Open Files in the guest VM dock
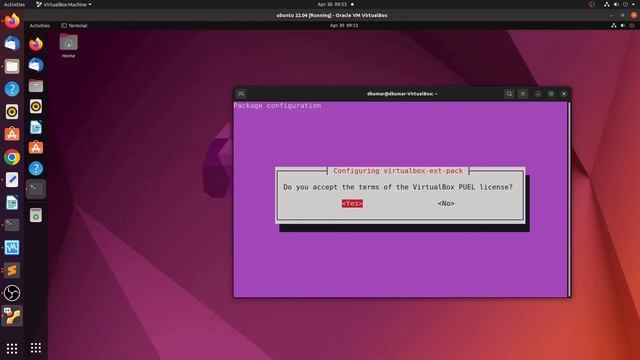Screen dimensions: 640x360 36,86
